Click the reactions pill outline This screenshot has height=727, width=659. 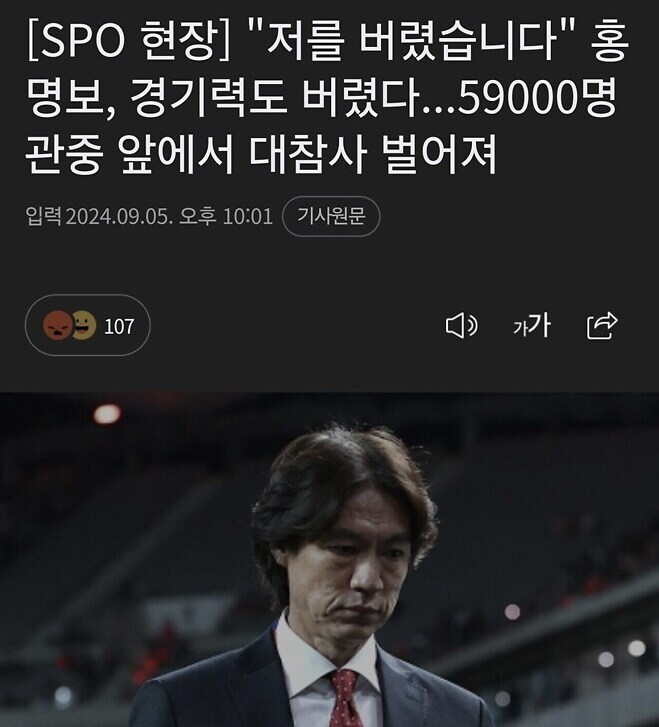click(x=88, y=325)
